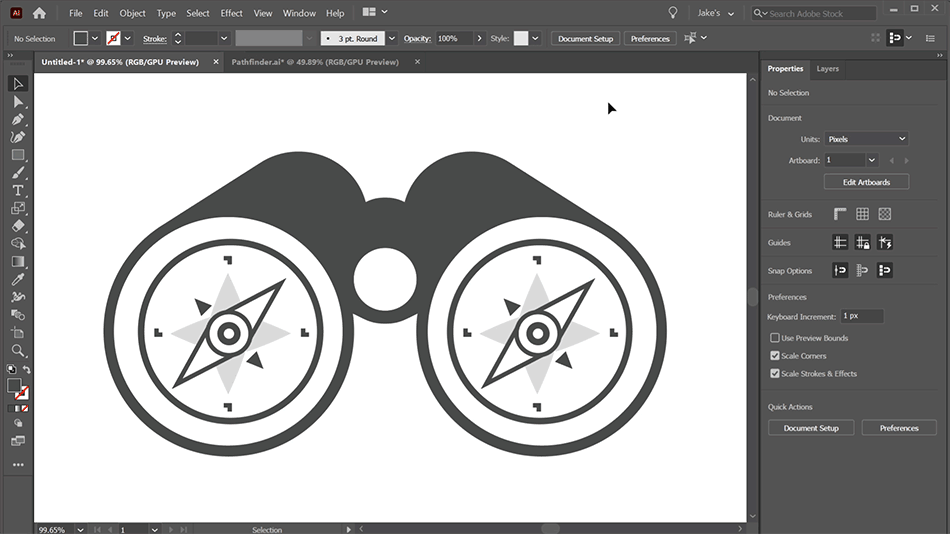Screen dimensions: 950x534
Task: Select the Selection tool arrow
Action: tap(18, 84)
